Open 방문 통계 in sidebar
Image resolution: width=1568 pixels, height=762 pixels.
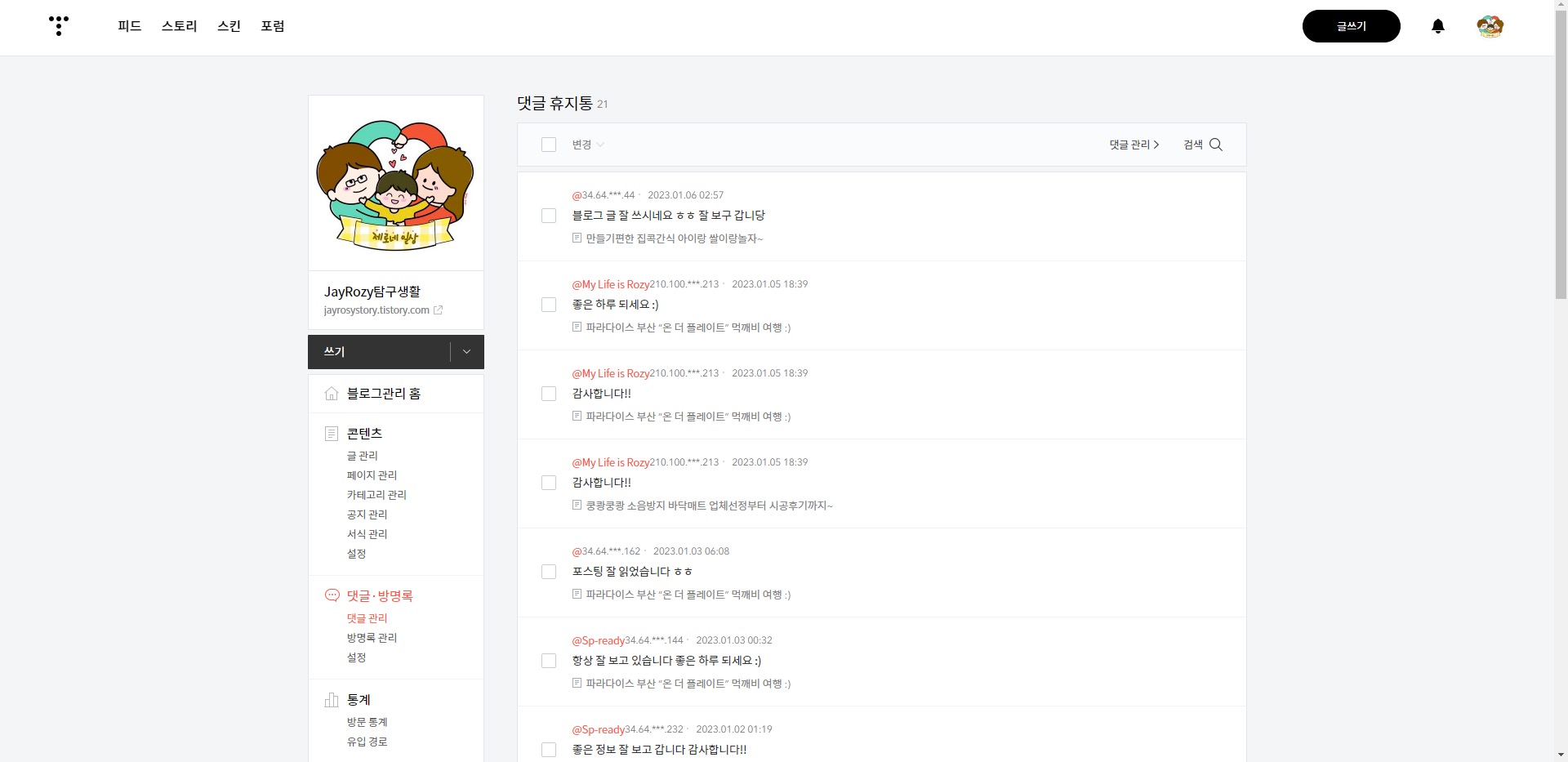tap(367, 722)
